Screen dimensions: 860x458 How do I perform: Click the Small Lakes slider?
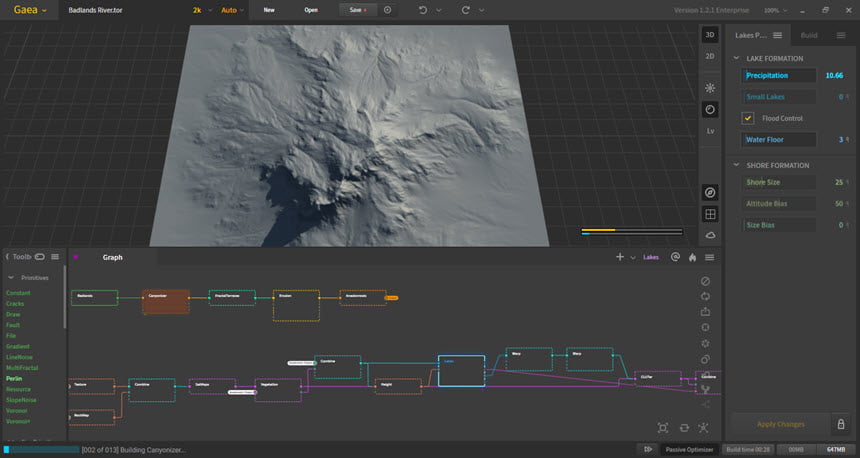coord(779,97)
